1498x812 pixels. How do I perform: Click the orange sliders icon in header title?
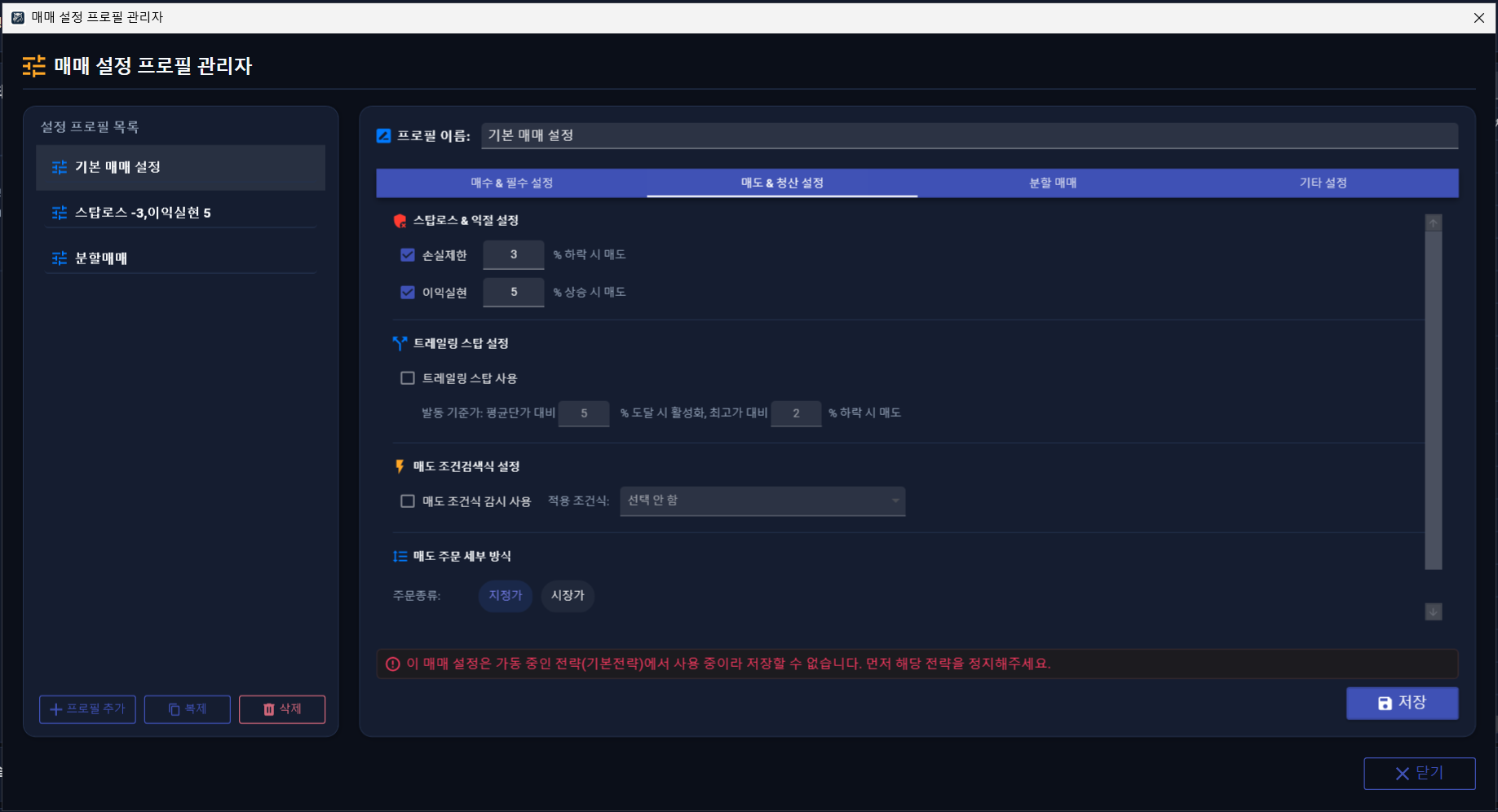point(34,66)
